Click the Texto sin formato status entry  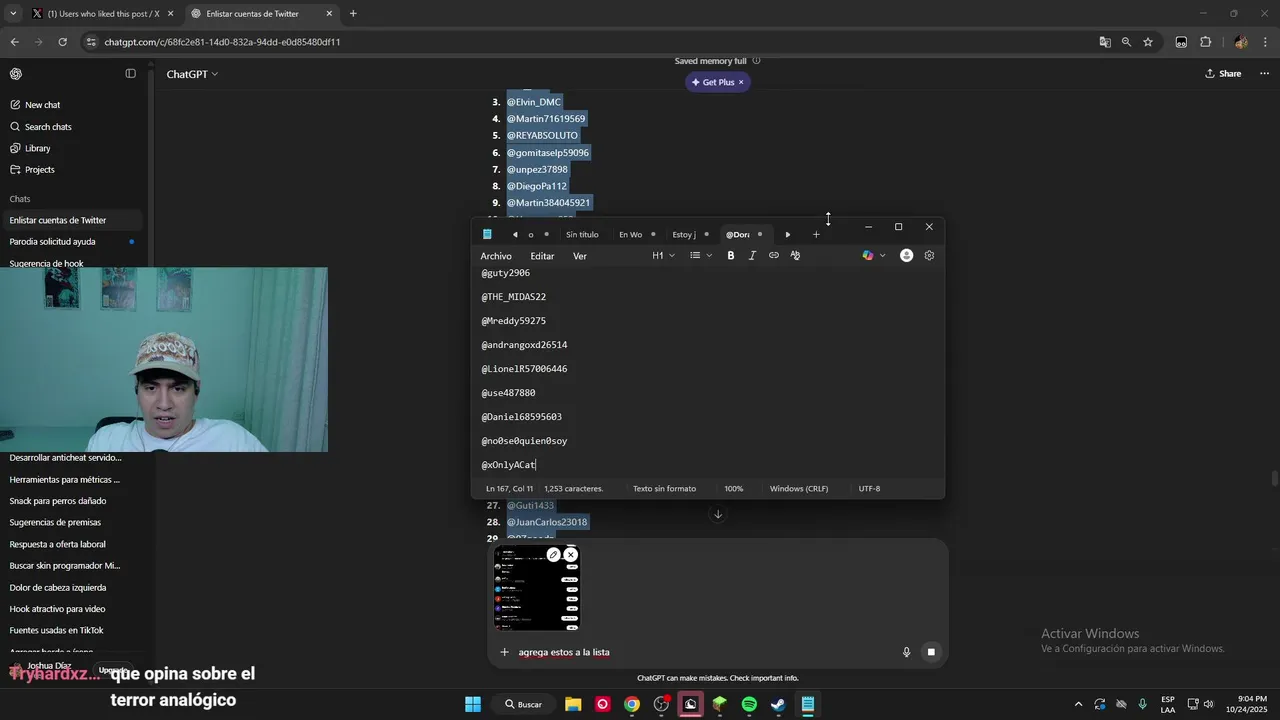664,489
